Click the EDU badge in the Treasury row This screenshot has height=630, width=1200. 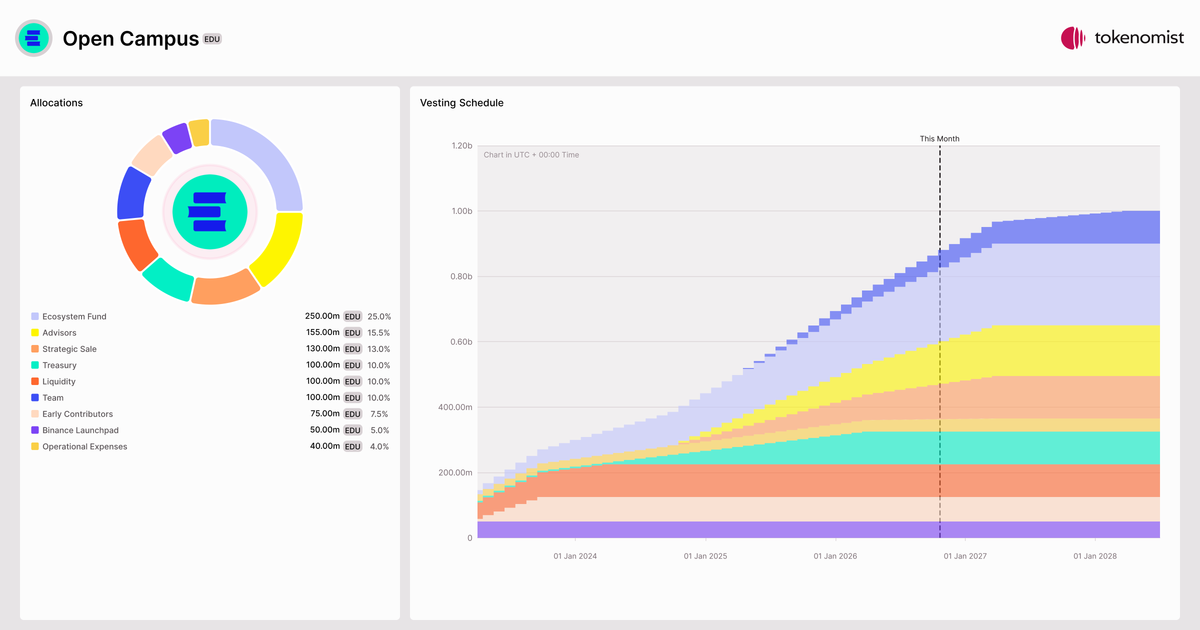tap(353, 365)
